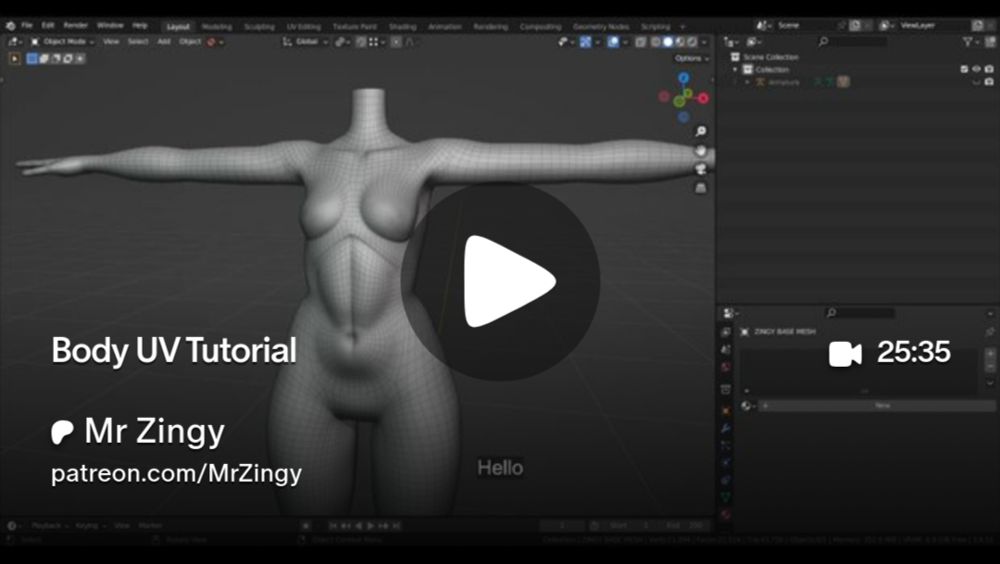Switch to the Rendering workspace tab

click(490, 27)
